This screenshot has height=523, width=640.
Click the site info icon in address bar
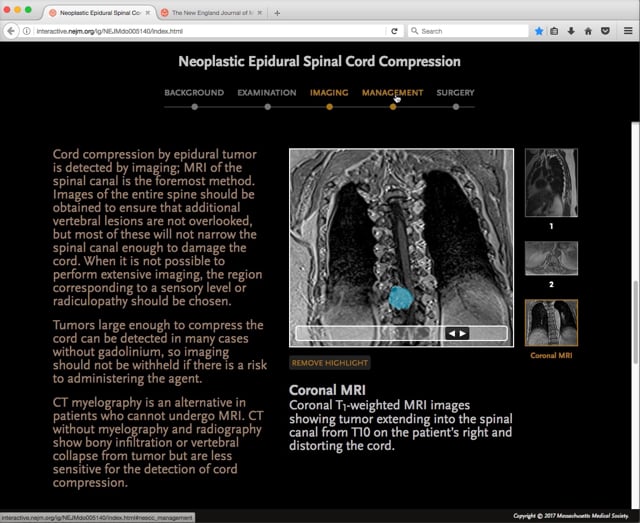27,31
